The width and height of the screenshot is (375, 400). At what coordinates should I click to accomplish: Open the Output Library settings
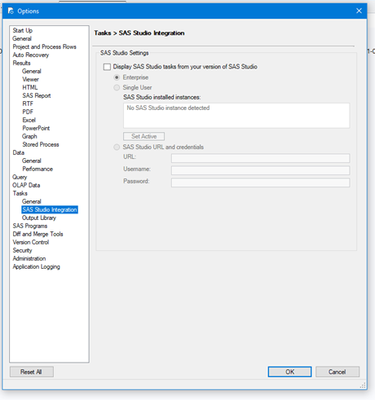39,218
